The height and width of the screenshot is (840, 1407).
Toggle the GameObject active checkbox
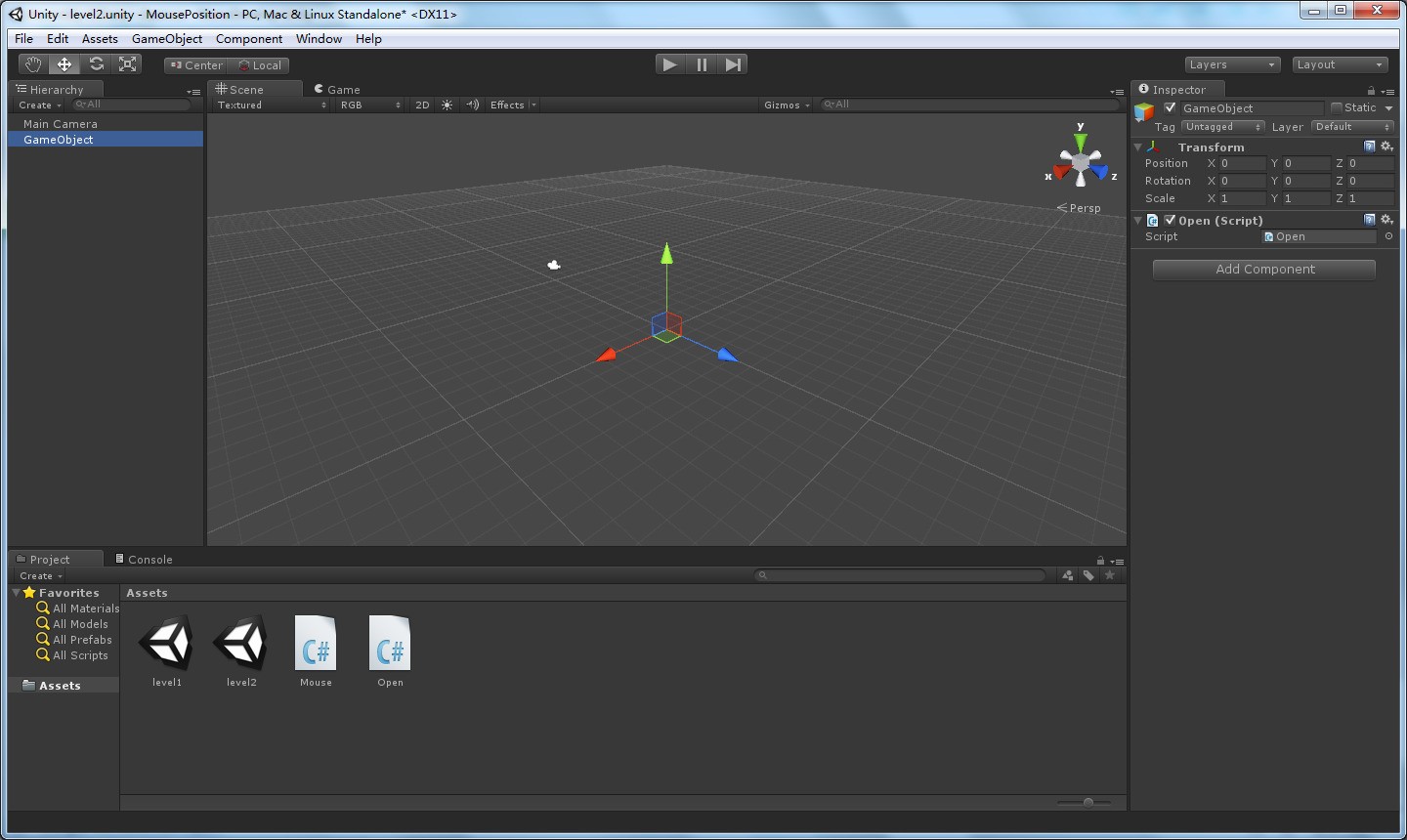pos(1170,107)
